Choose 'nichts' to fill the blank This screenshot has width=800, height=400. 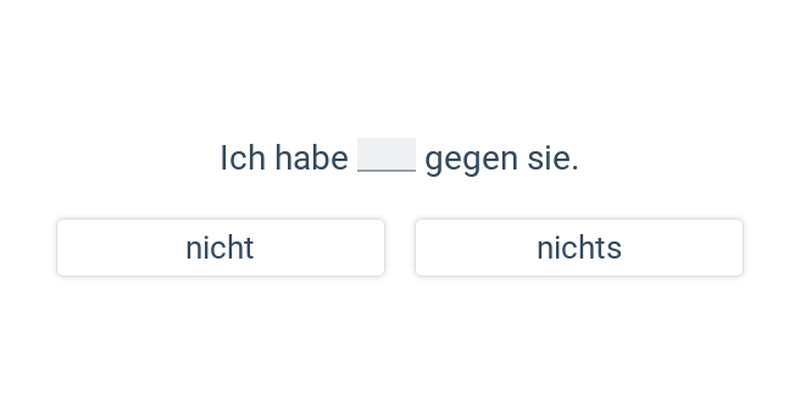pyautogui.click(x=579, y=247)
